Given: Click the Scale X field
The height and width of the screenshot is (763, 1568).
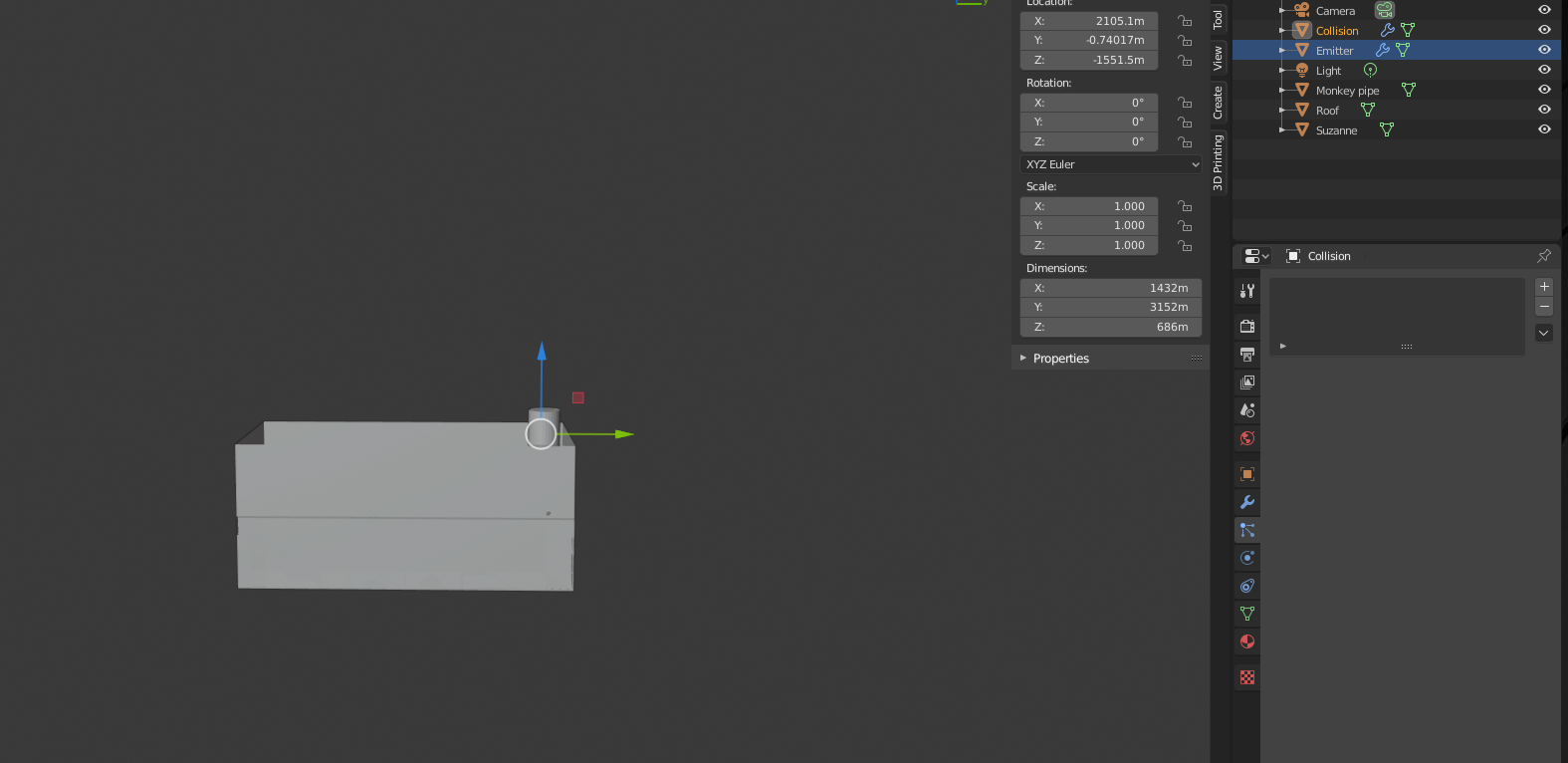Looking at the screenshot, I should coord(1089,206).
